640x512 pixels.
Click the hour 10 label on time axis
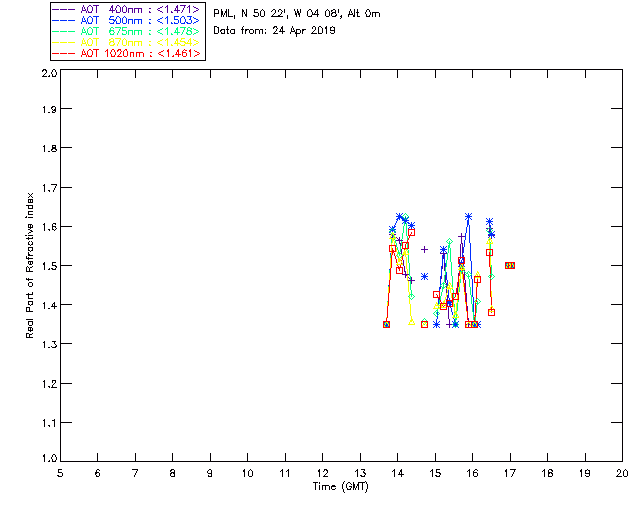click(247, 474)
